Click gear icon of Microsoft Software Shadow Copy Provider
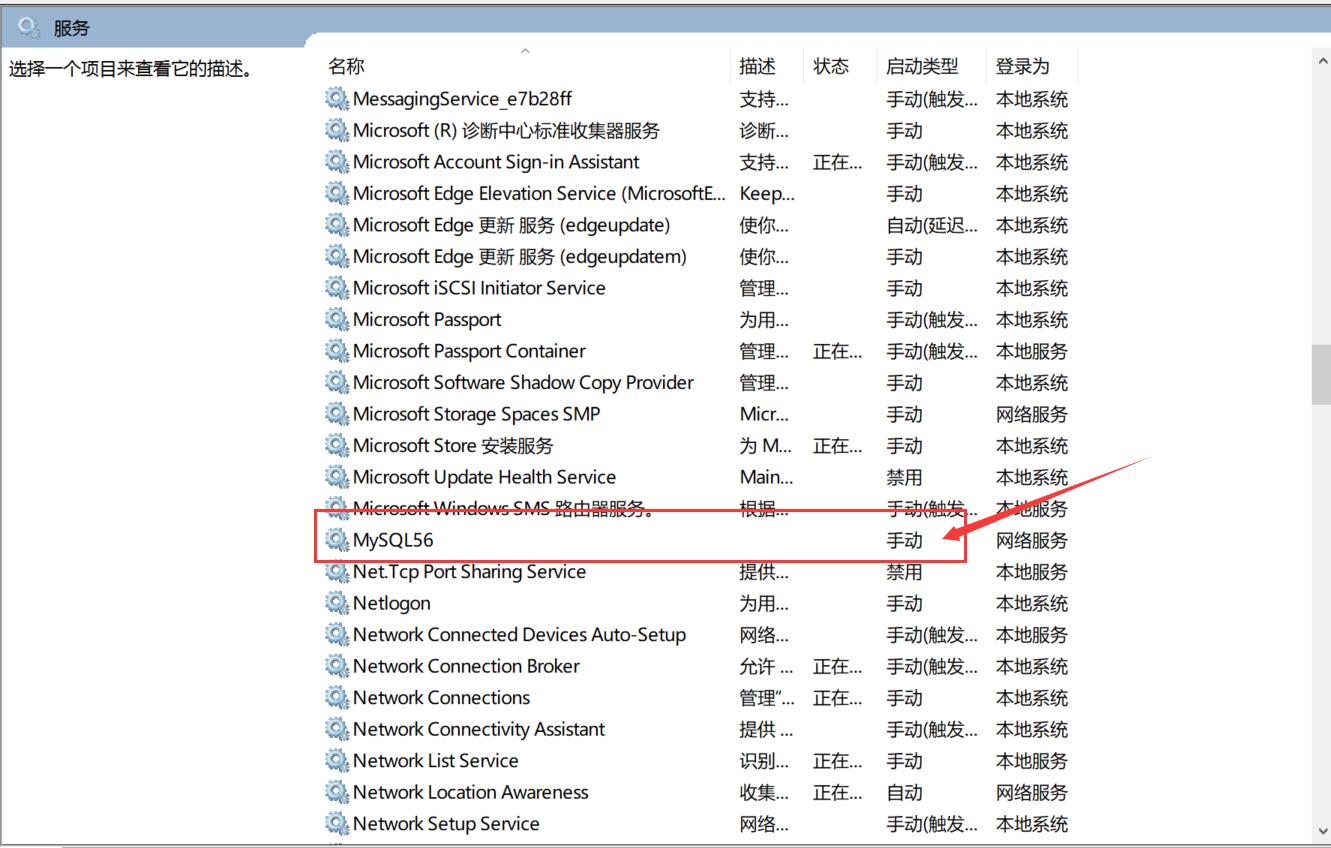The image size is (1331, 848). [337, 382]
